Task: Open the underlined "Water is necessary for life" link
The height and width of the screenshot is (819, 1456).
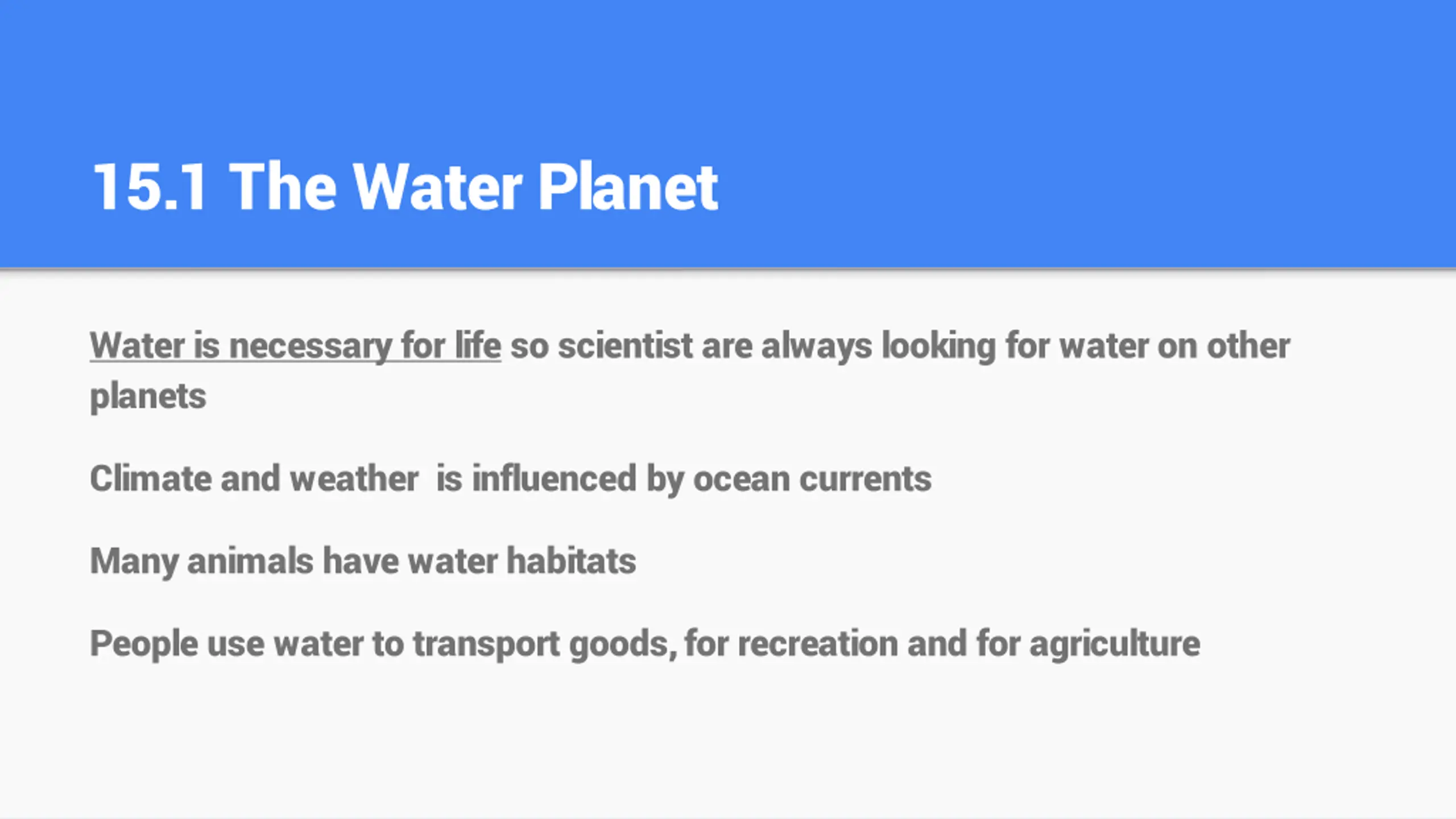Action: 295,346
